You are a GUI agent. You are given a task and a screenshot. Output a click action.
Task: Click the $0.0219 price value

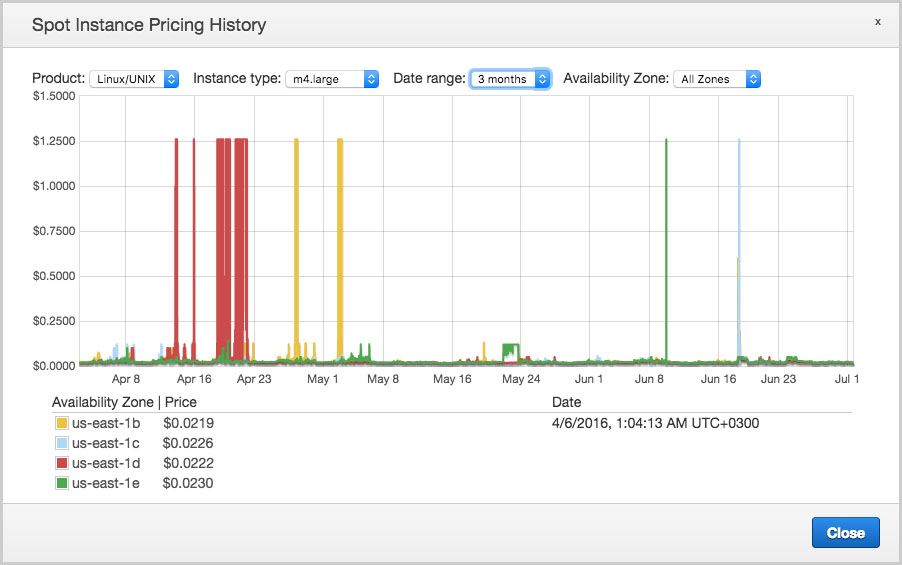(189, 423)
